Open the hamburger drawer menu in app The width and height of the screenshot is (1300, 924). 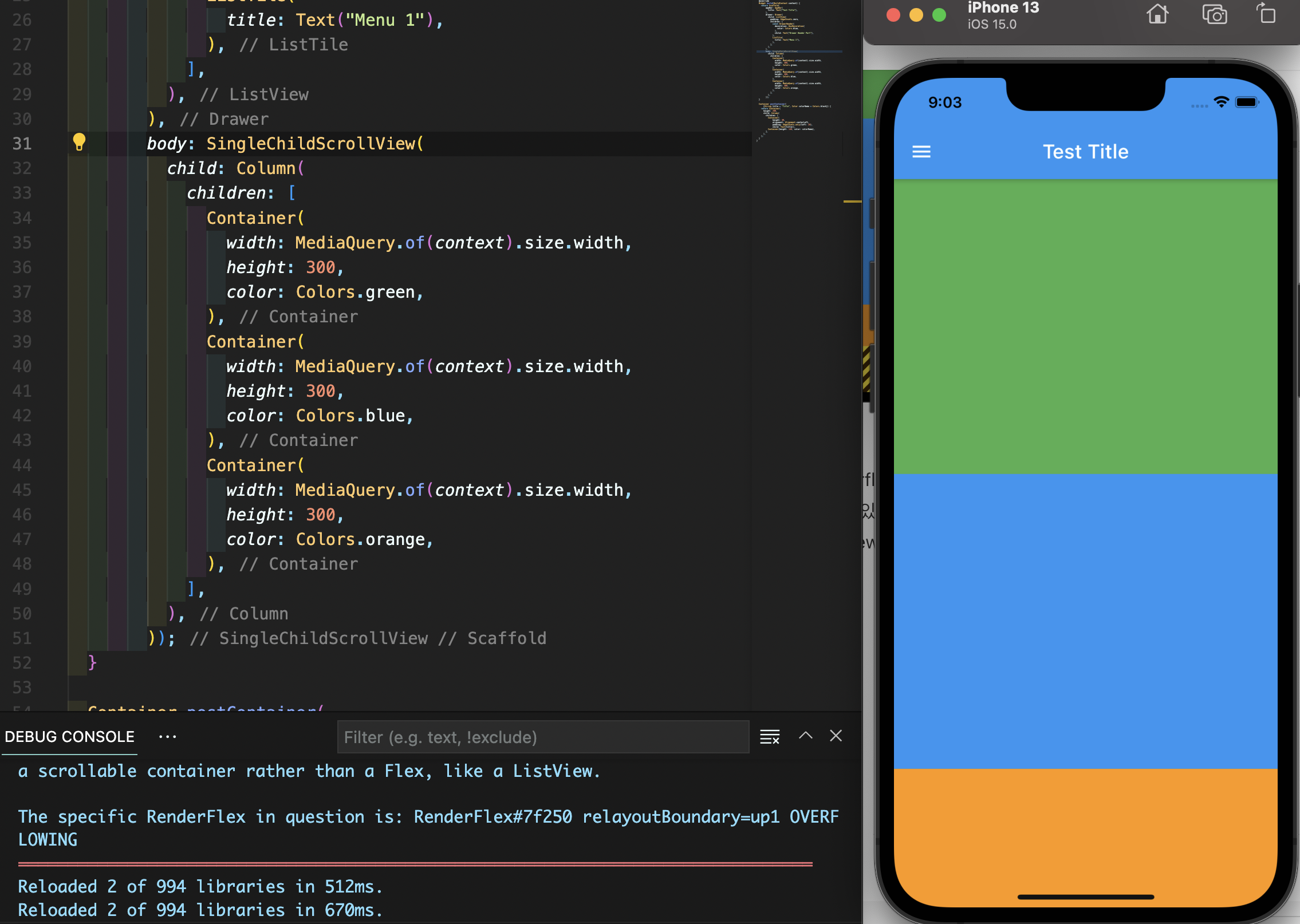(921, 152)
